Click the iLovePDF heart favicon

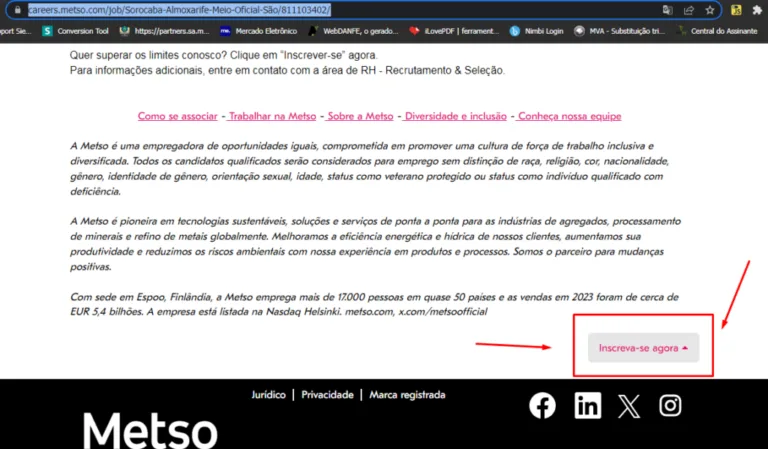click(414, 31)
